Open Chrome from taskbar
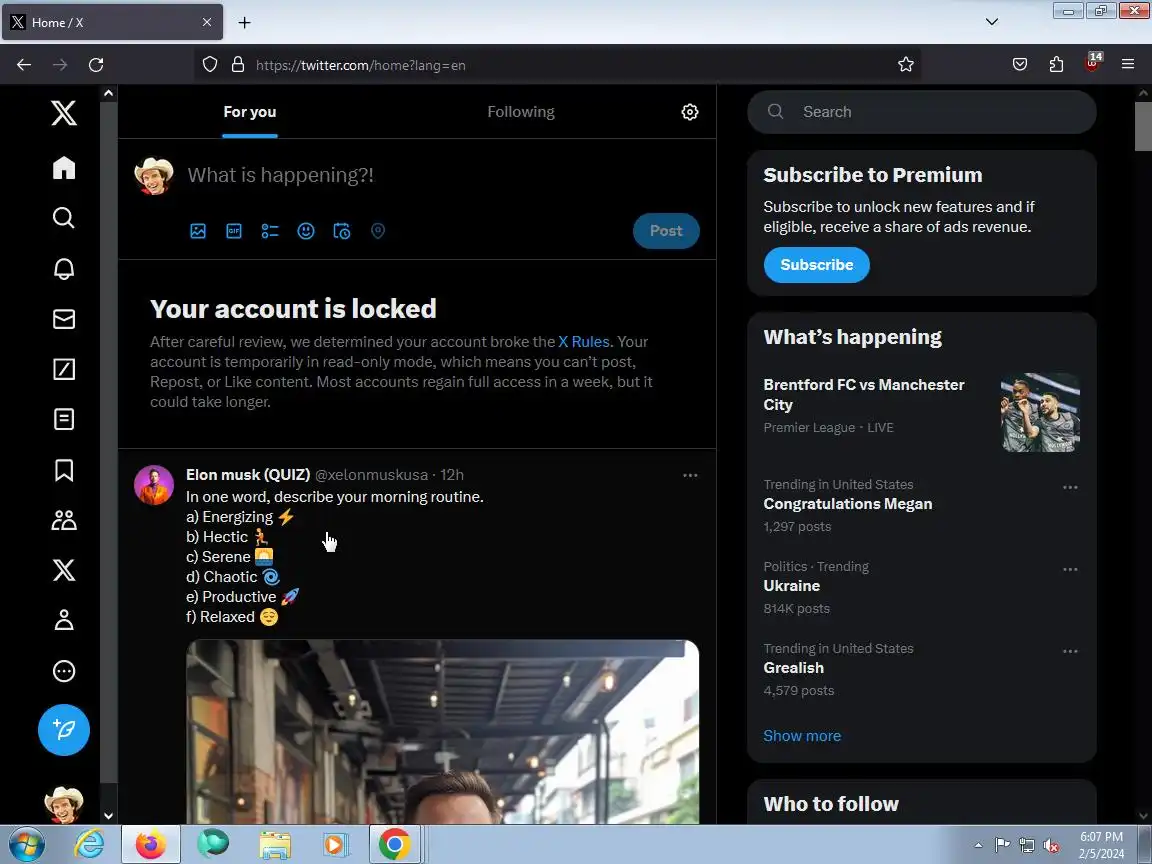 pyautogui.click(x=395, y=845)
